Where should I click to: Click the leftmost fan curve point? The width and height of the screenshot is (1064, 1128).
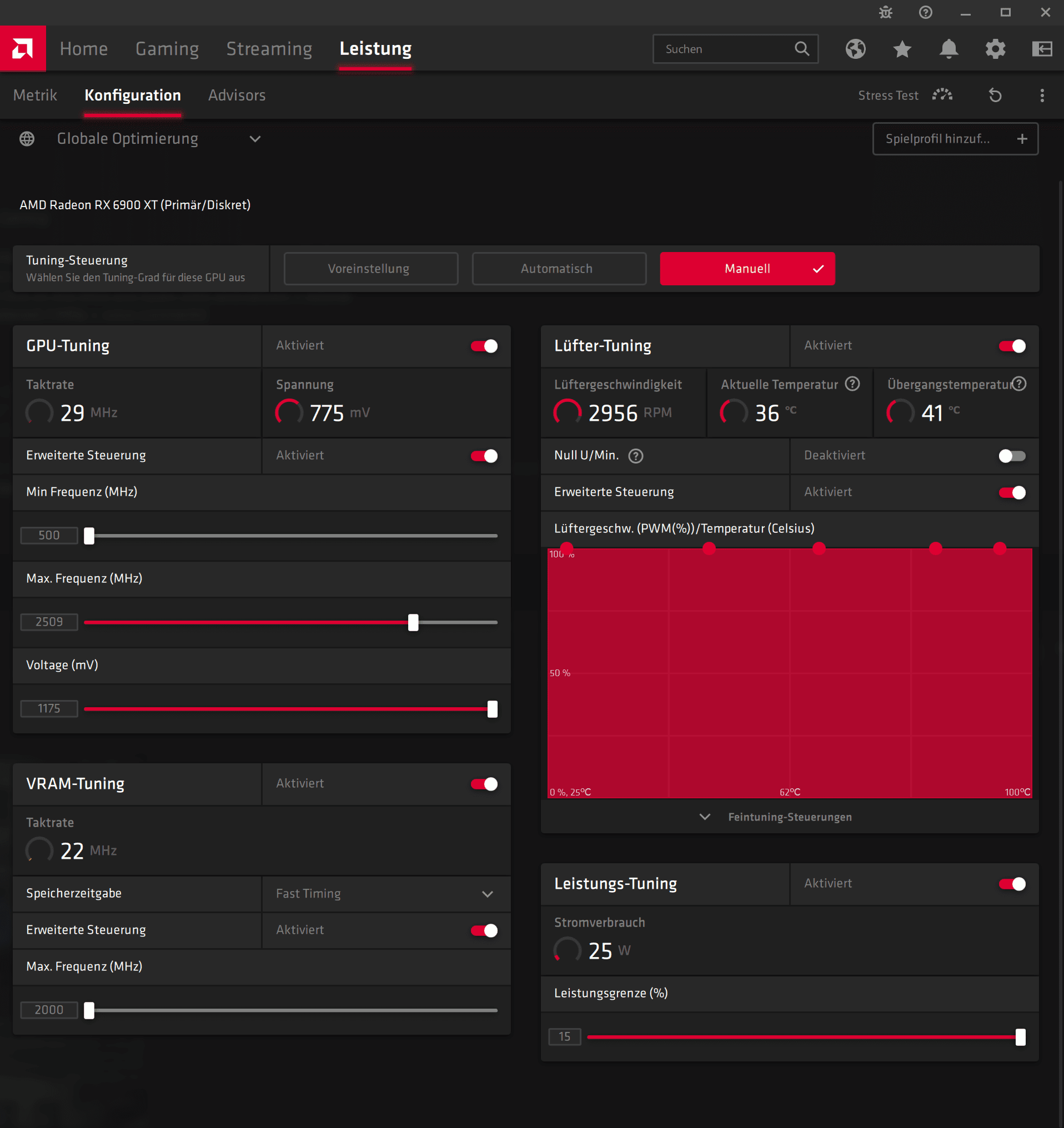[x=566, y=548]
